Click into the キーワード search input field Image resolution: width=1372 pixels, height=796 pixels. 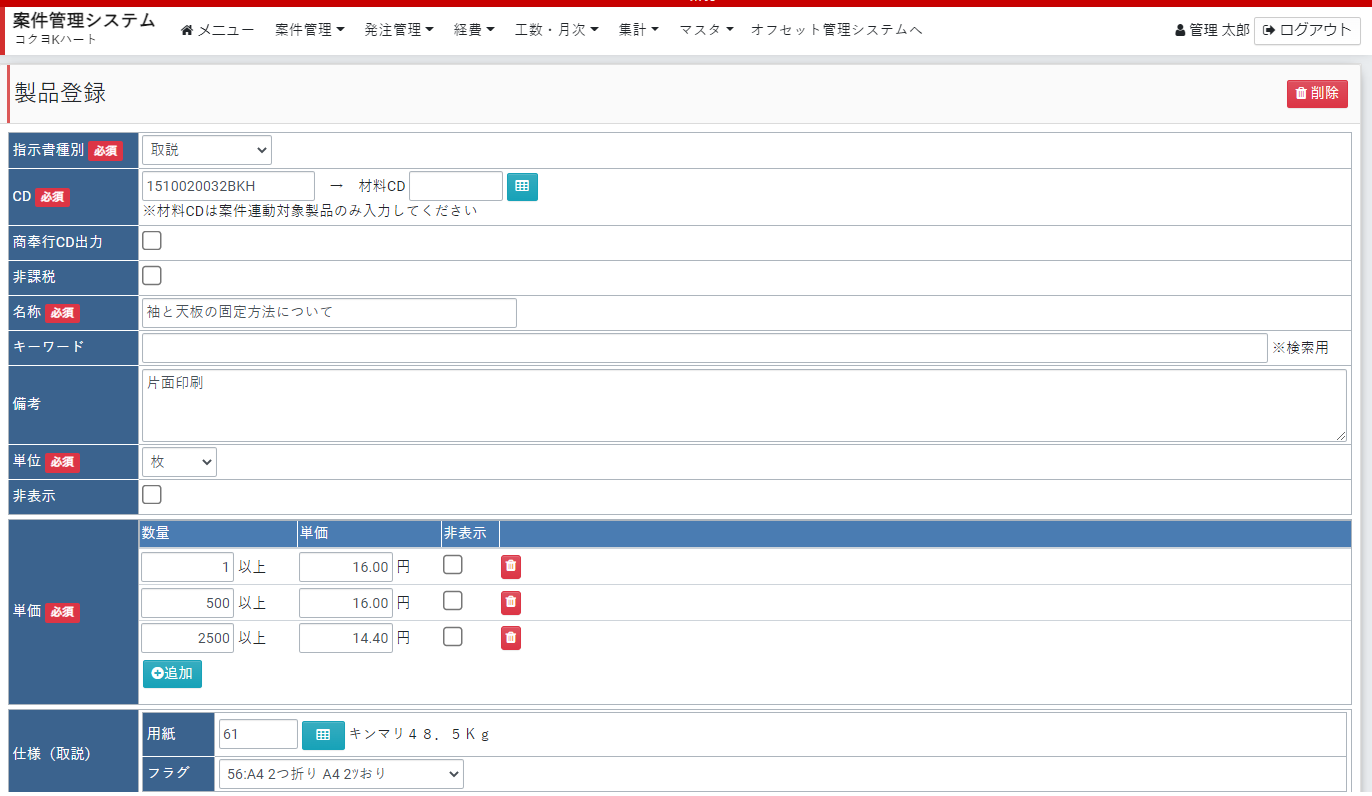(x=704, y=348)
